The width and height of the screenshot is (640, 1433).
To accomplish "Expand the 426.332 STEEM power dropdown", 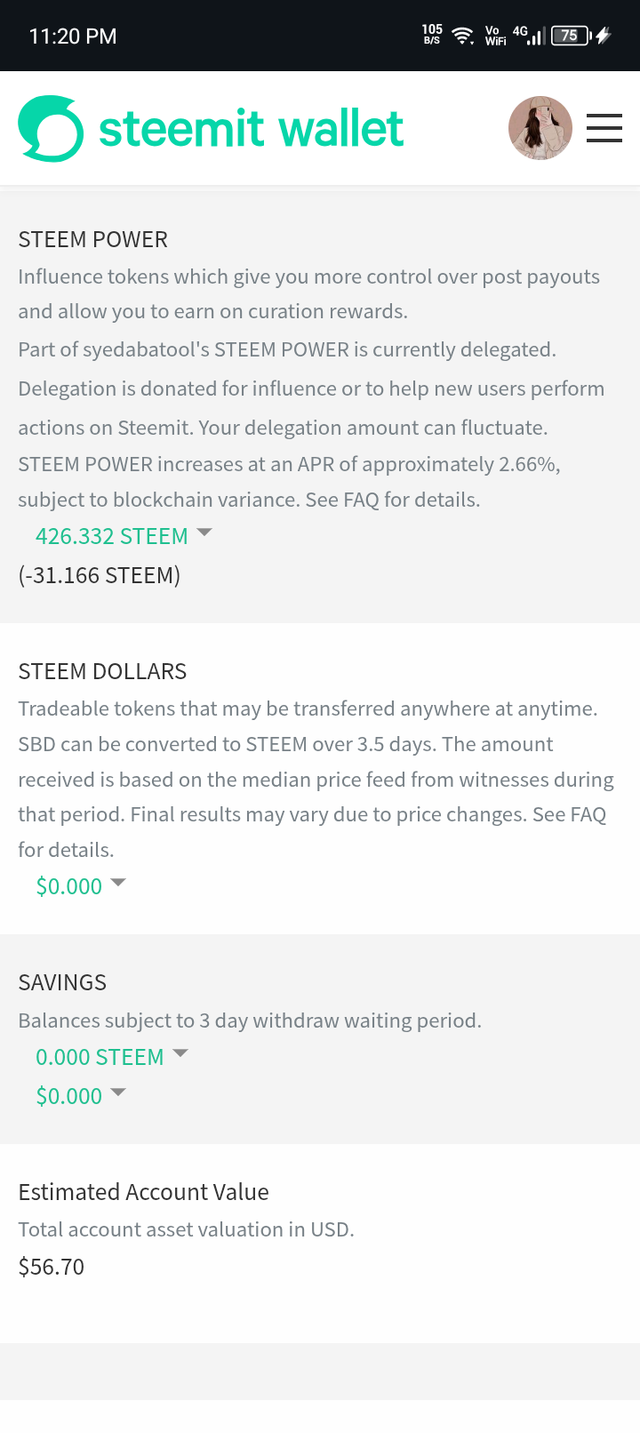I will tap(204, 533).
